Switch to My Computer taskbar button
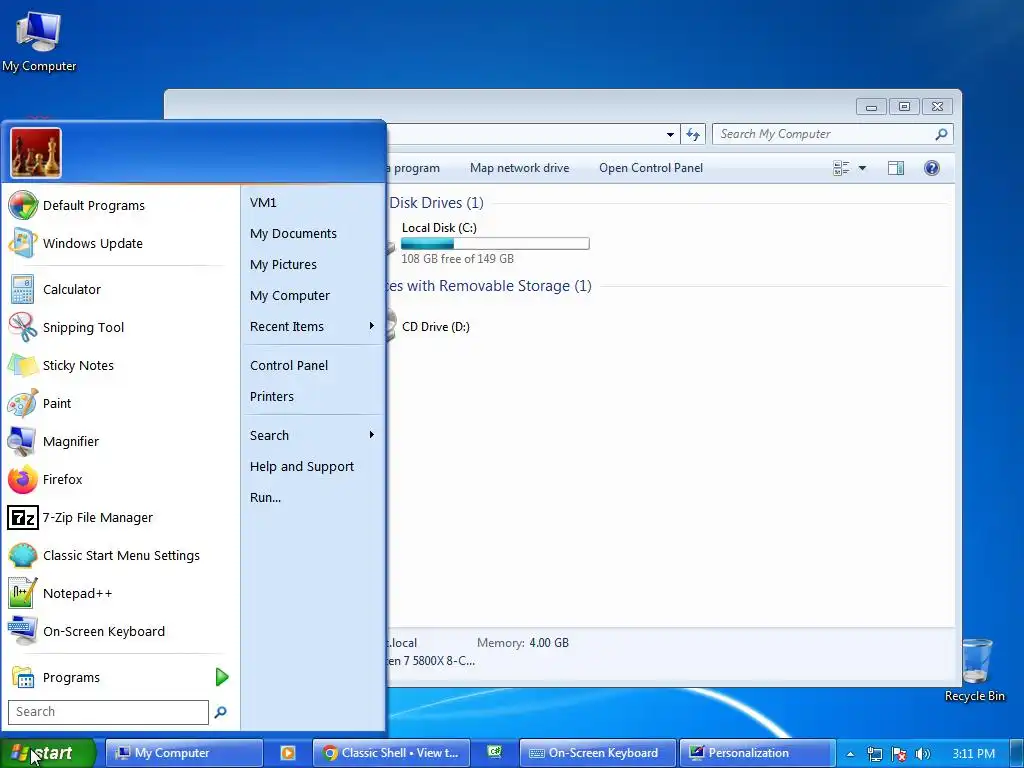1024x768 pixels. (x=184, y=753)
